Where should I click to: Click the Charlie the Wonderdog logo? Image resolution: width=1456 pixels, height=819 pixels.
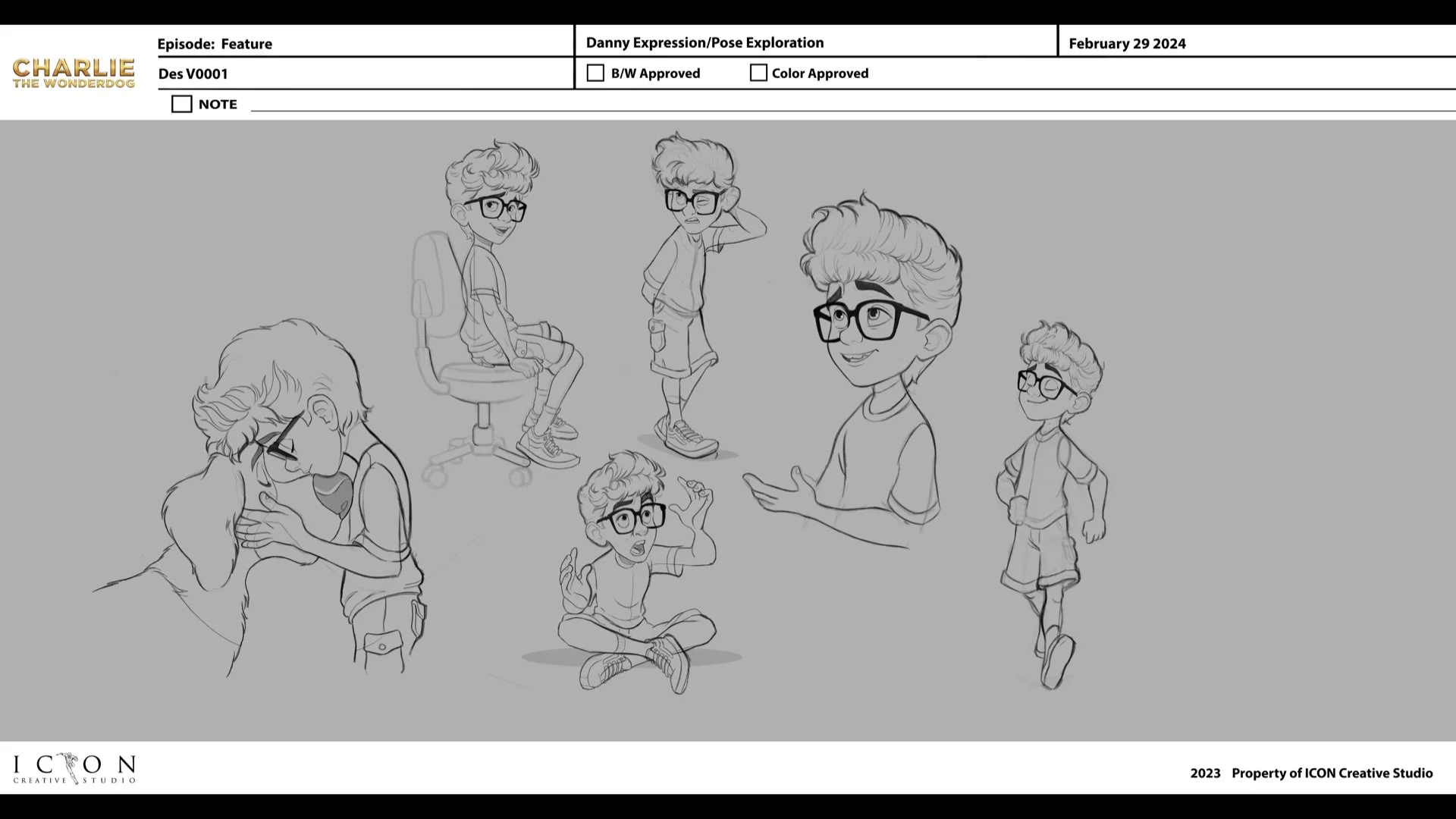pos(74,73)
